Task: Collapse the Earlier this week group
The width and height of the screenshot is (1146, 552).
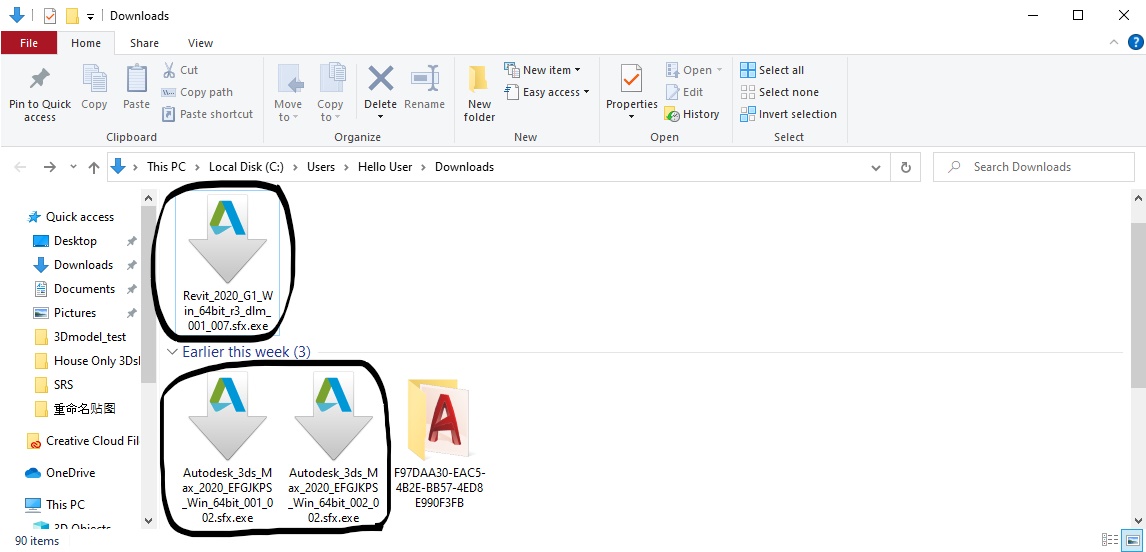Action: pyautogui.click(x=172, y=352)
